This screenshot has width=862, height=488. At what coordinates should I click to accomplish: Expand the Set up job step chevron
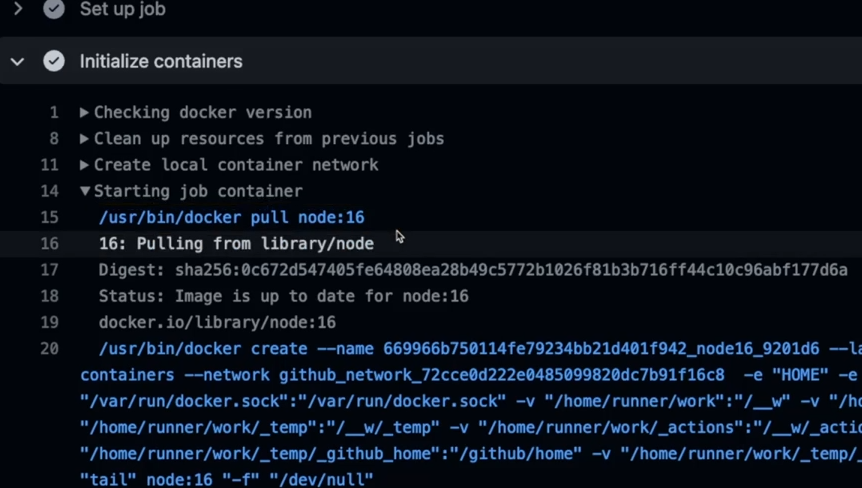[18, 9]
